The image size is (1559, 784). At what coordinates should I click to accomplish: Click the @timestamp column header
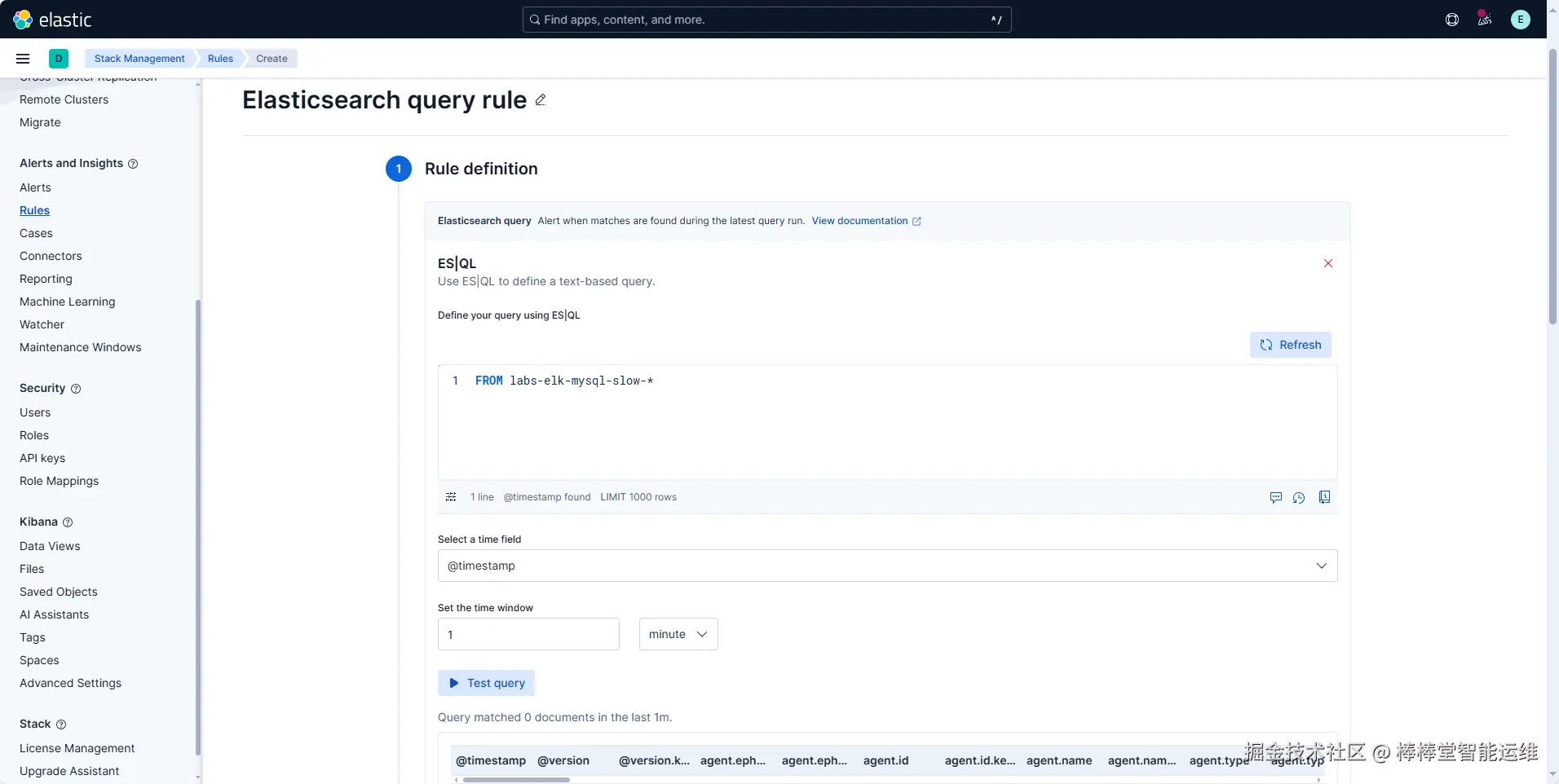click(x=491, y=760)
